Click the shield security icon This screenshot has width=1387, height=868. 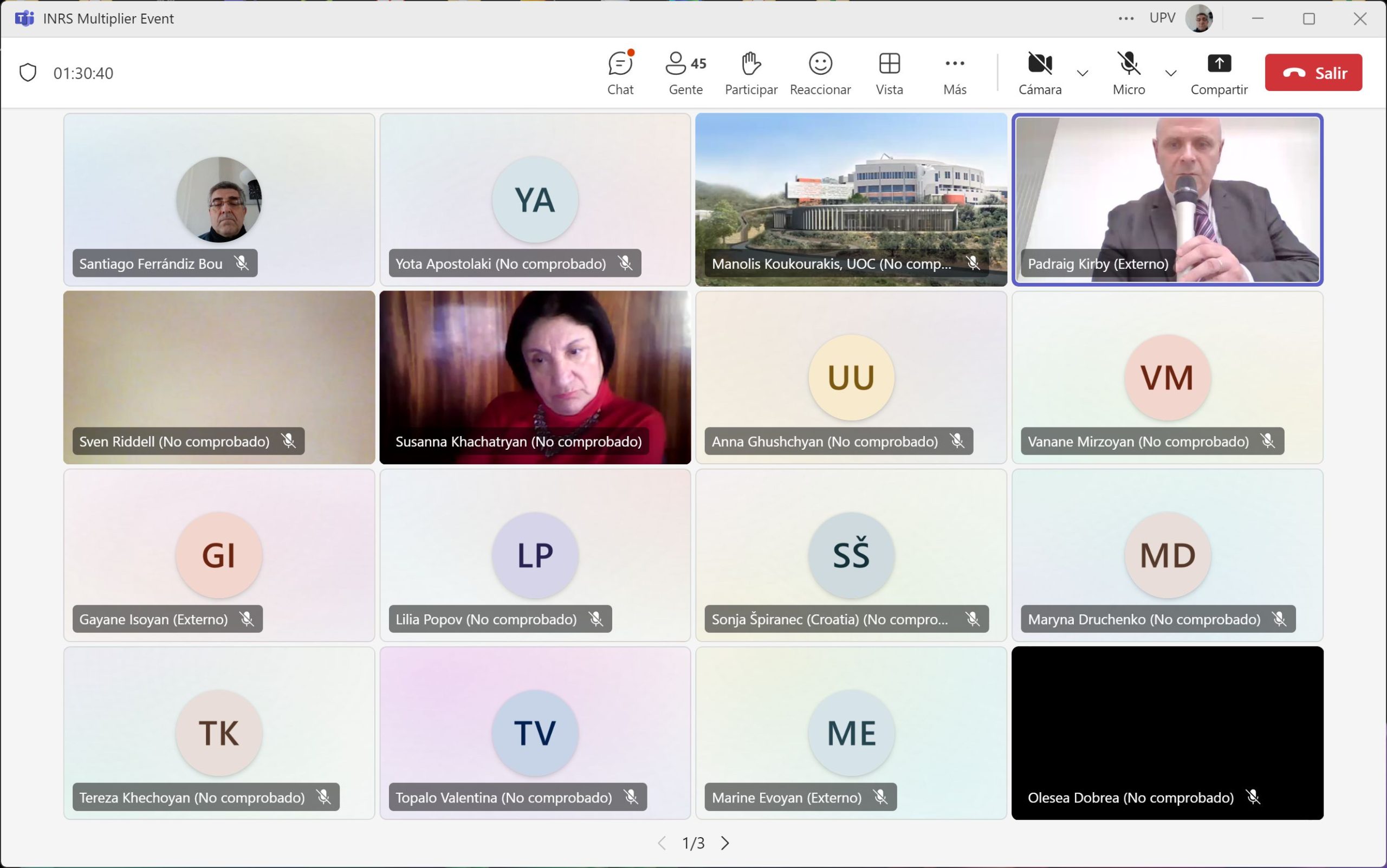click(x=28, y=73)
